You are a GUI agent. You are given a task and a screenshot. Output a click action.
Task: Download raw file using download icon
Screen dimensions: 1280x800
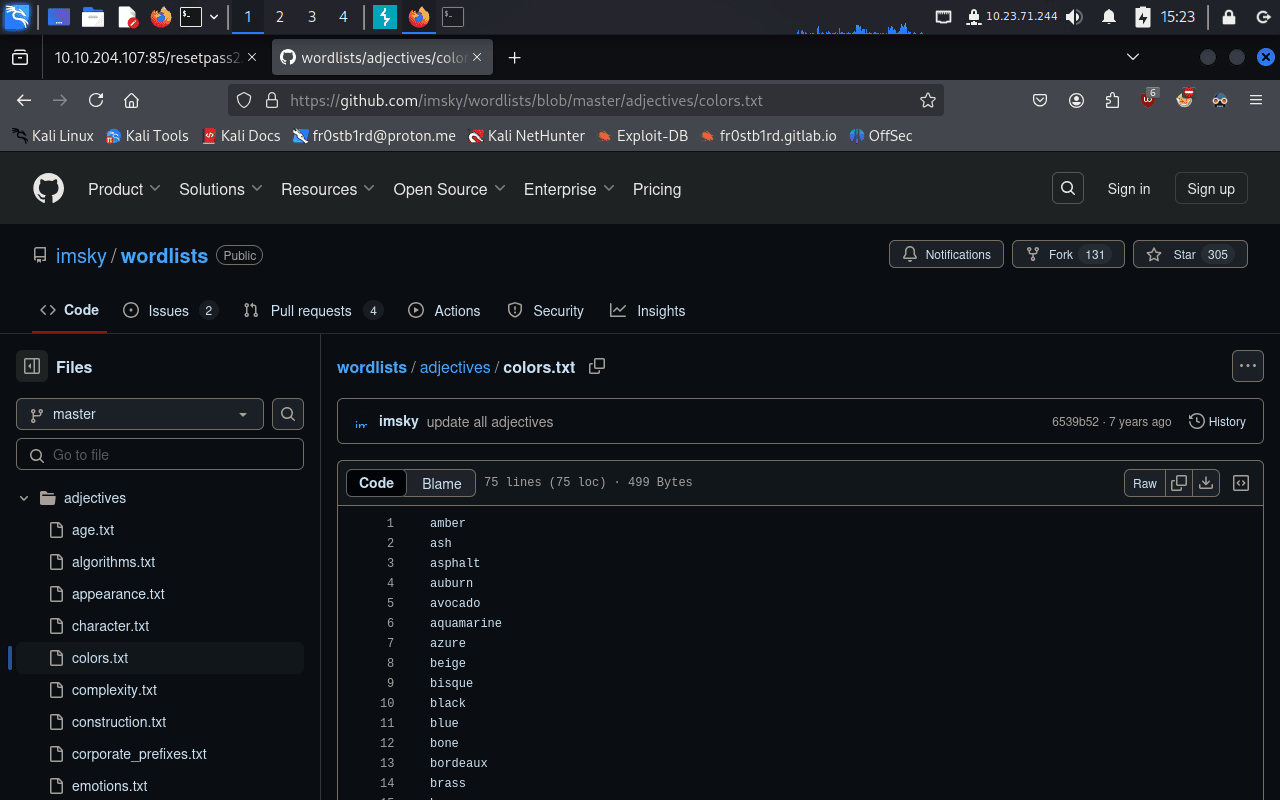(1206, 483)
